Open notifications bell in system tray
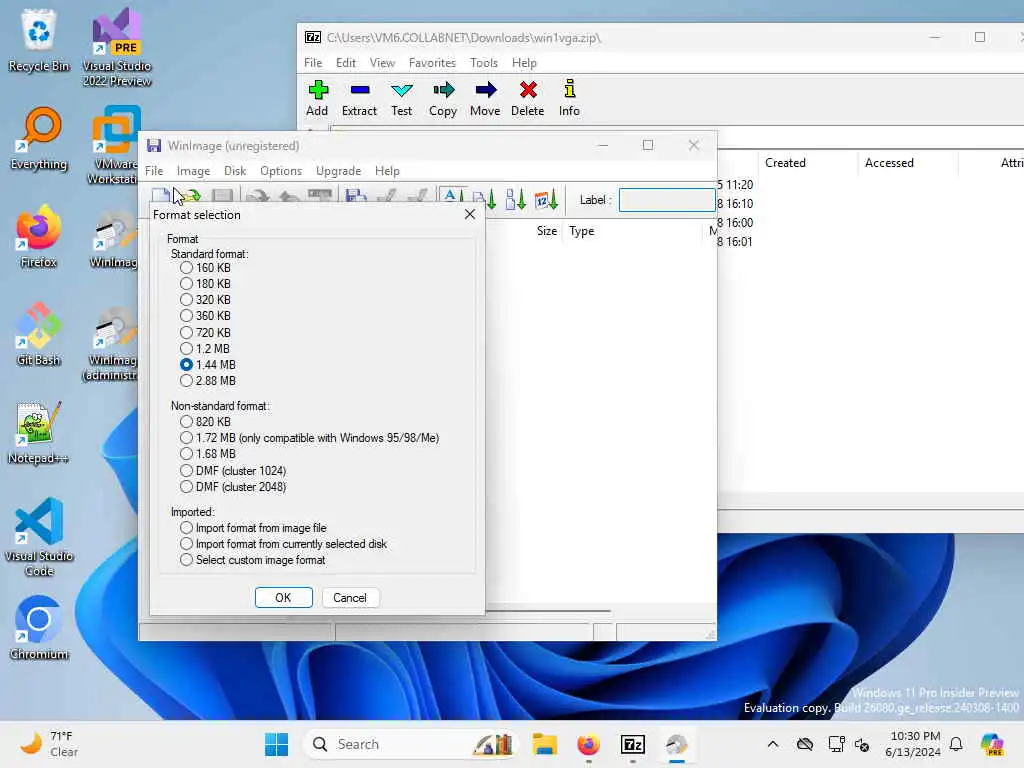The width and height of the screenshot is (1024, 768). [956, 744]
